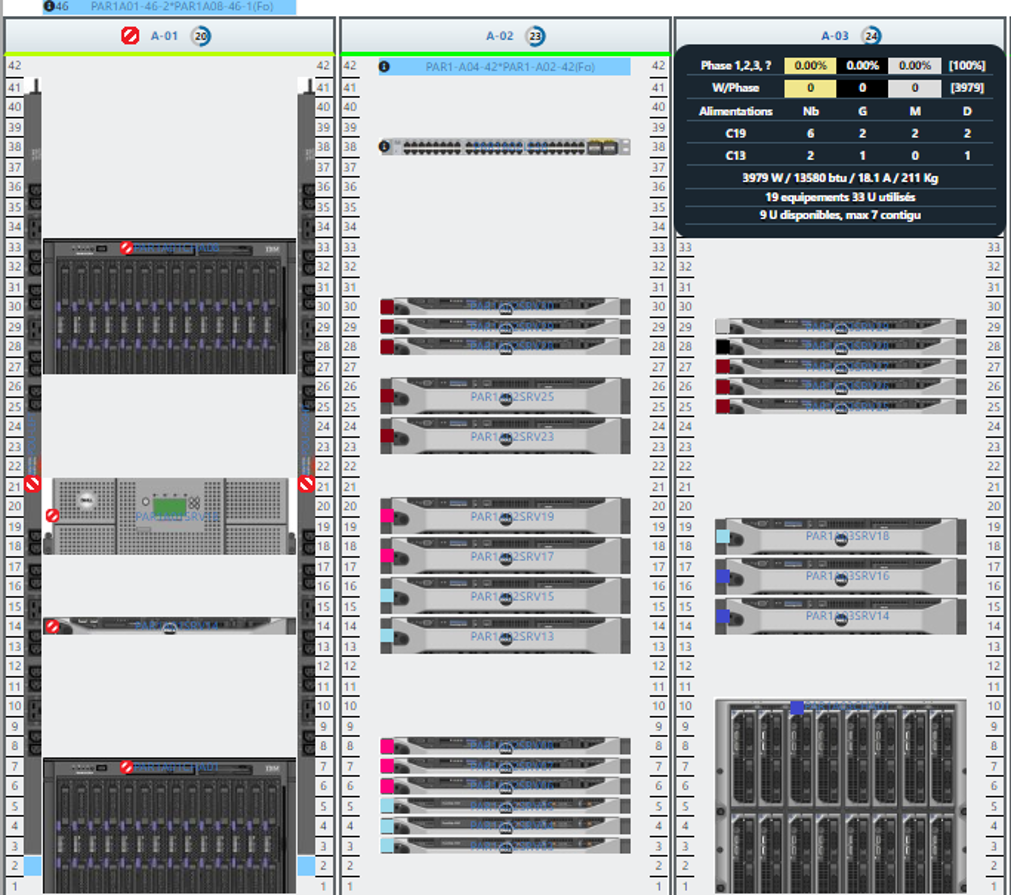Select A-02 server at U3
The width and height of the screenshot is (1011, 895).
coord(505,846)
